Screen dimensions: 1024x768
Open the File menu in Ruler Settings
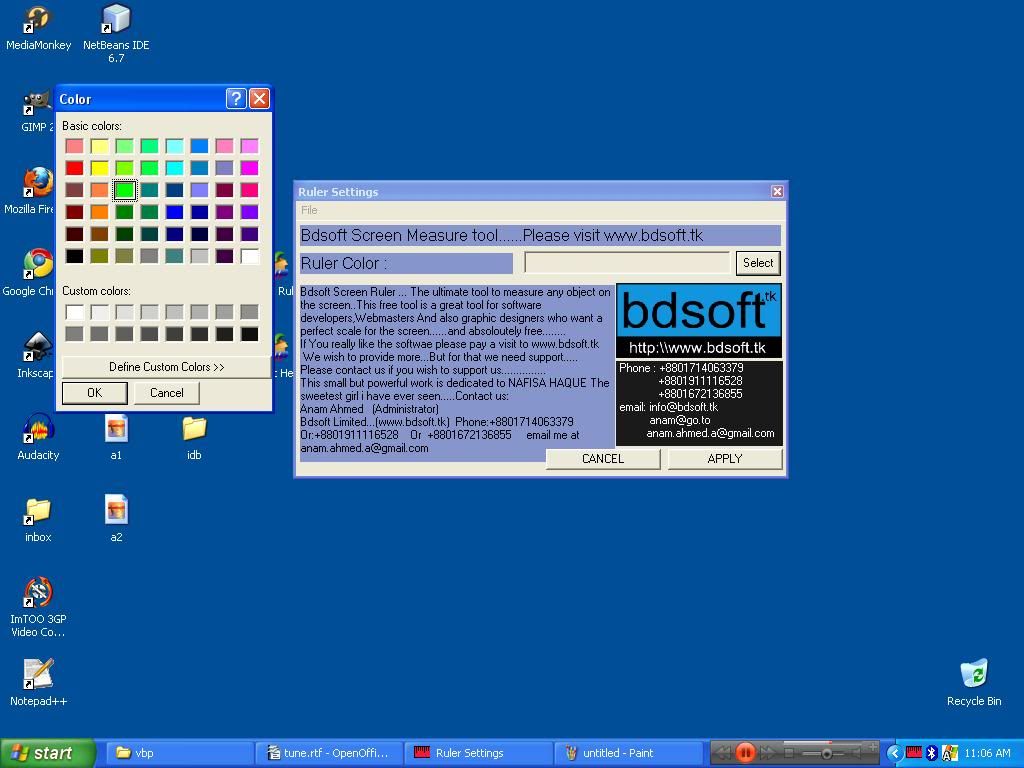pyautogui.click(x=309, y=210)
